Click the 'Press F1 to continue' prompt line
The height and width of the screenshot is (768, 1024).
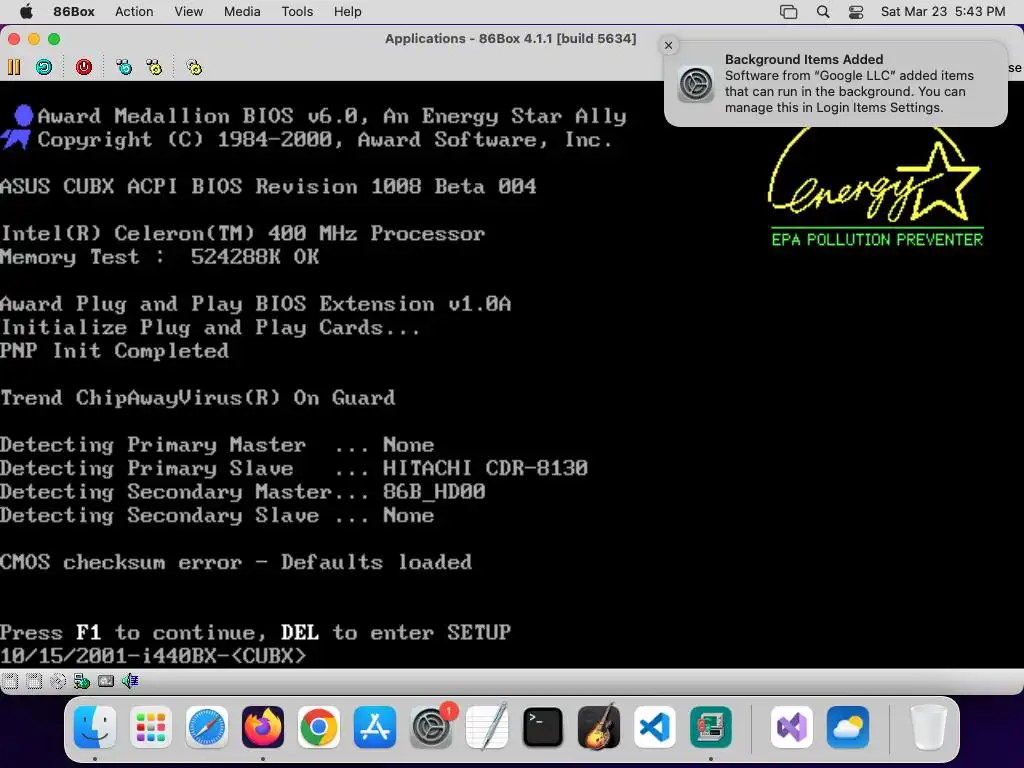pyautogui.click(x=255, y=632)
